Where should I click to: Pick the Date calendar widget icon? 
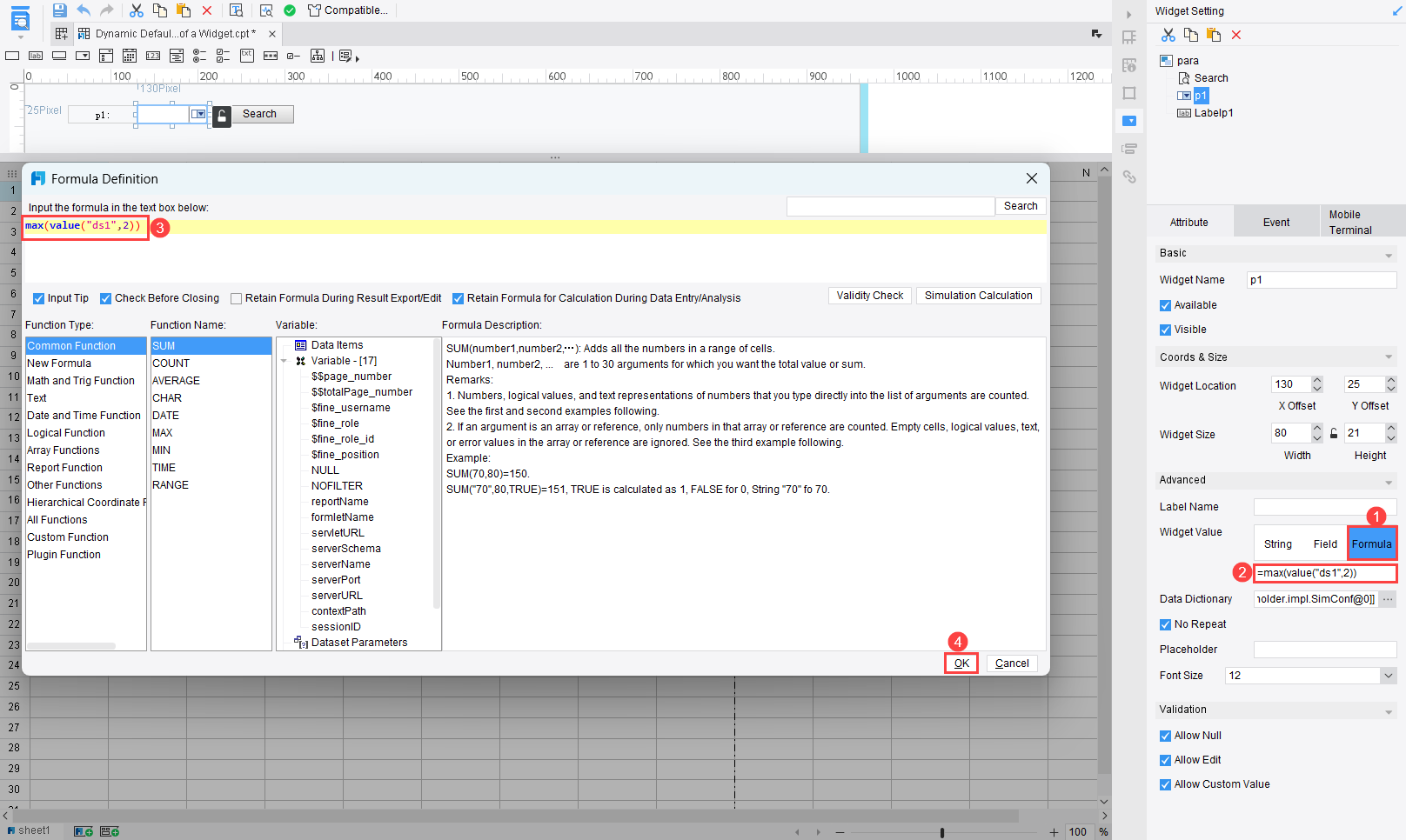click(130, 56)
